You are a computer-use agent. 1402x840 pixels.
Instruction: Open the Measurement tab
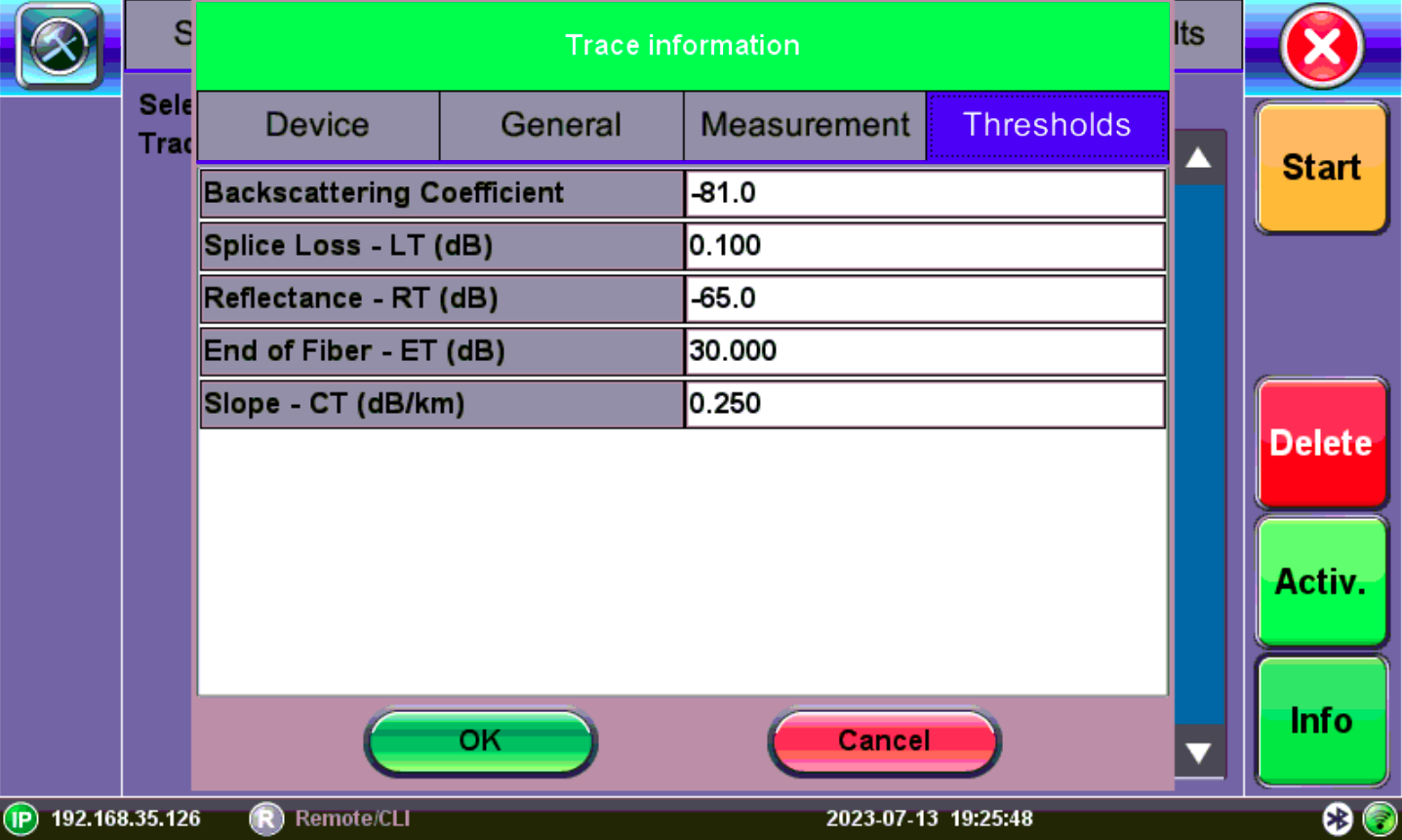805,126
